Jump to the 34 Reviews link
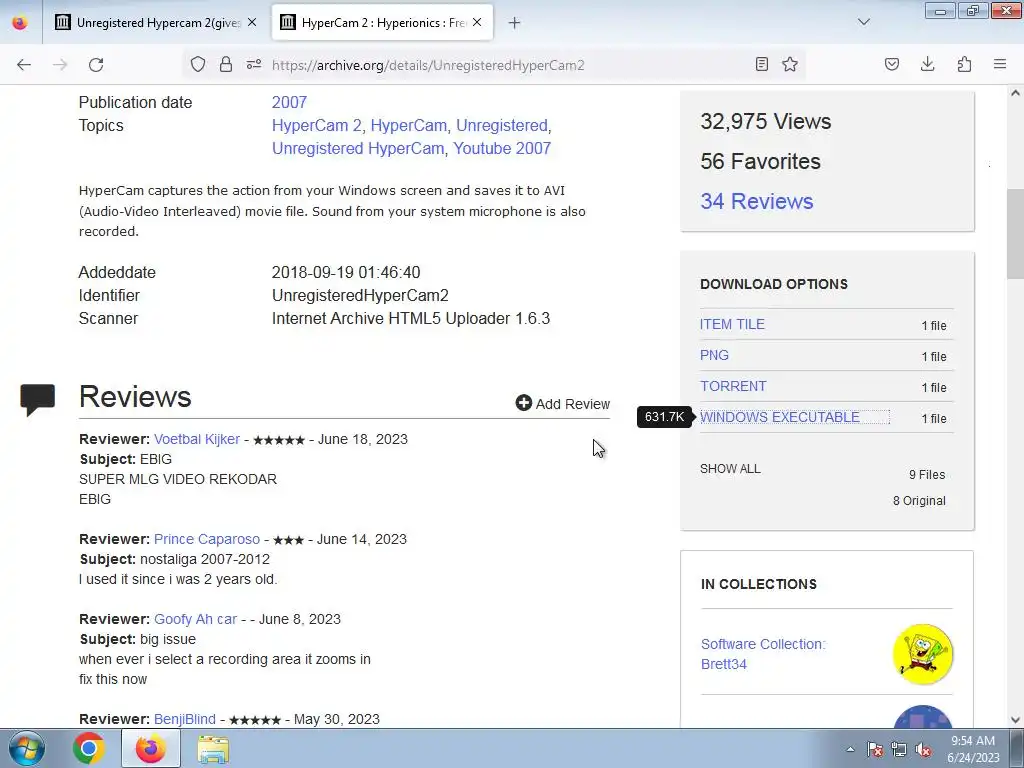Viewport: 1024px width, 768px height. click(x=757, y=201)
